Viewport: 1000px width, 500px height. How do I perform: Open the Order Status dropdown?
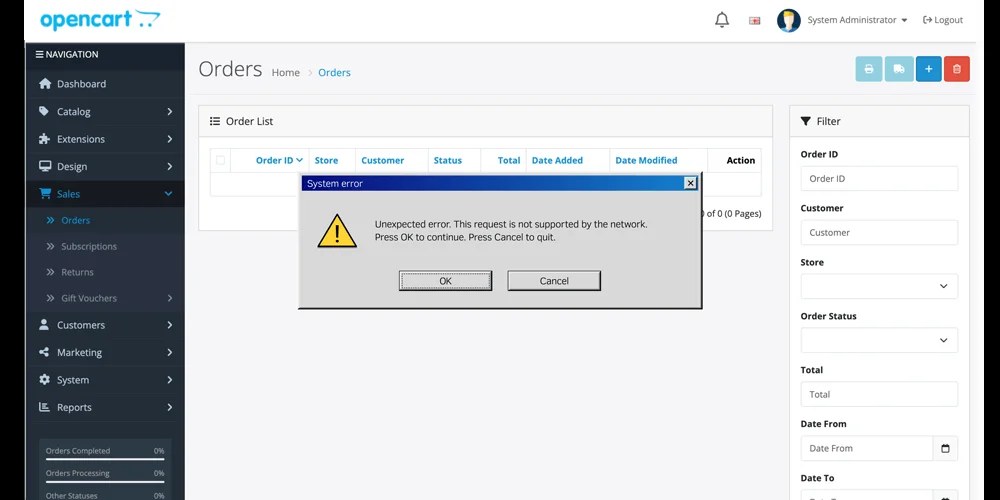pos(879,340)
